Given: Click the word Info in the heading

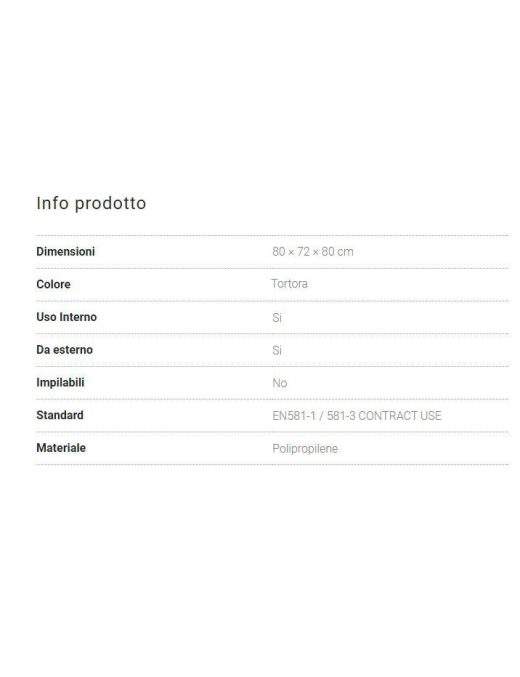Looking at the screenshot, I should (x=53, y=203).
